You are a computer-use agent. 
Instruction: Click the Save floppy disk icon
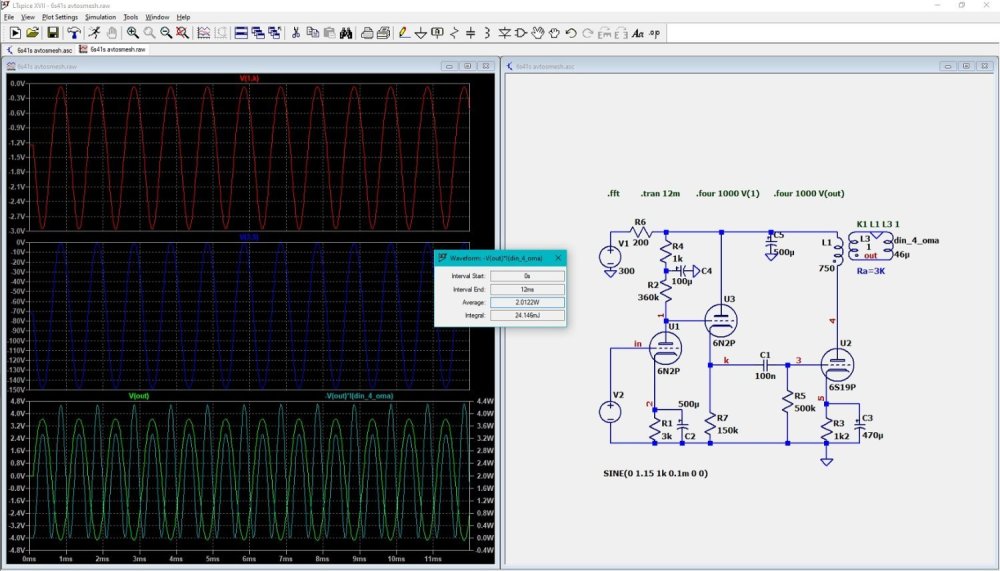(x=53, y=33)
